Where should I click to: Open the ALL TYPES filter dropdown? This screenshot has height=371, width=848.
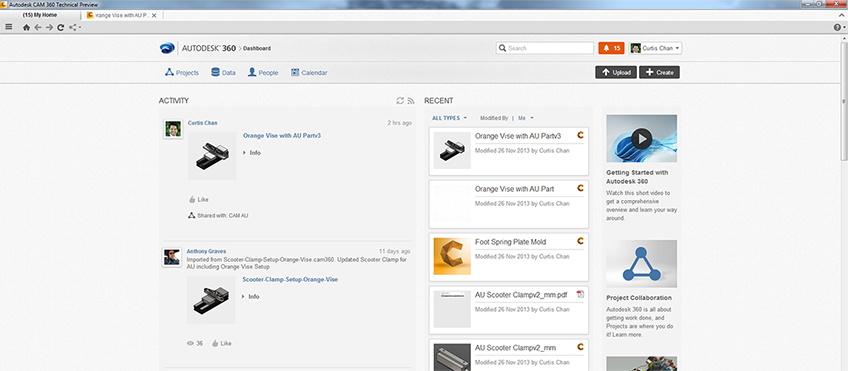(x=449, y=118)
